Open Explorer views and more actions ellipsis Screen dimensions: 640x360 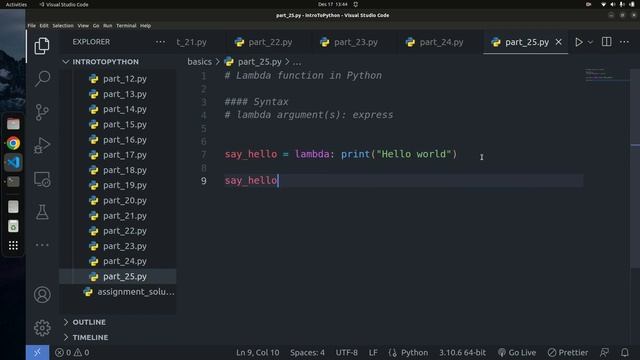click(x=160, y=42)
